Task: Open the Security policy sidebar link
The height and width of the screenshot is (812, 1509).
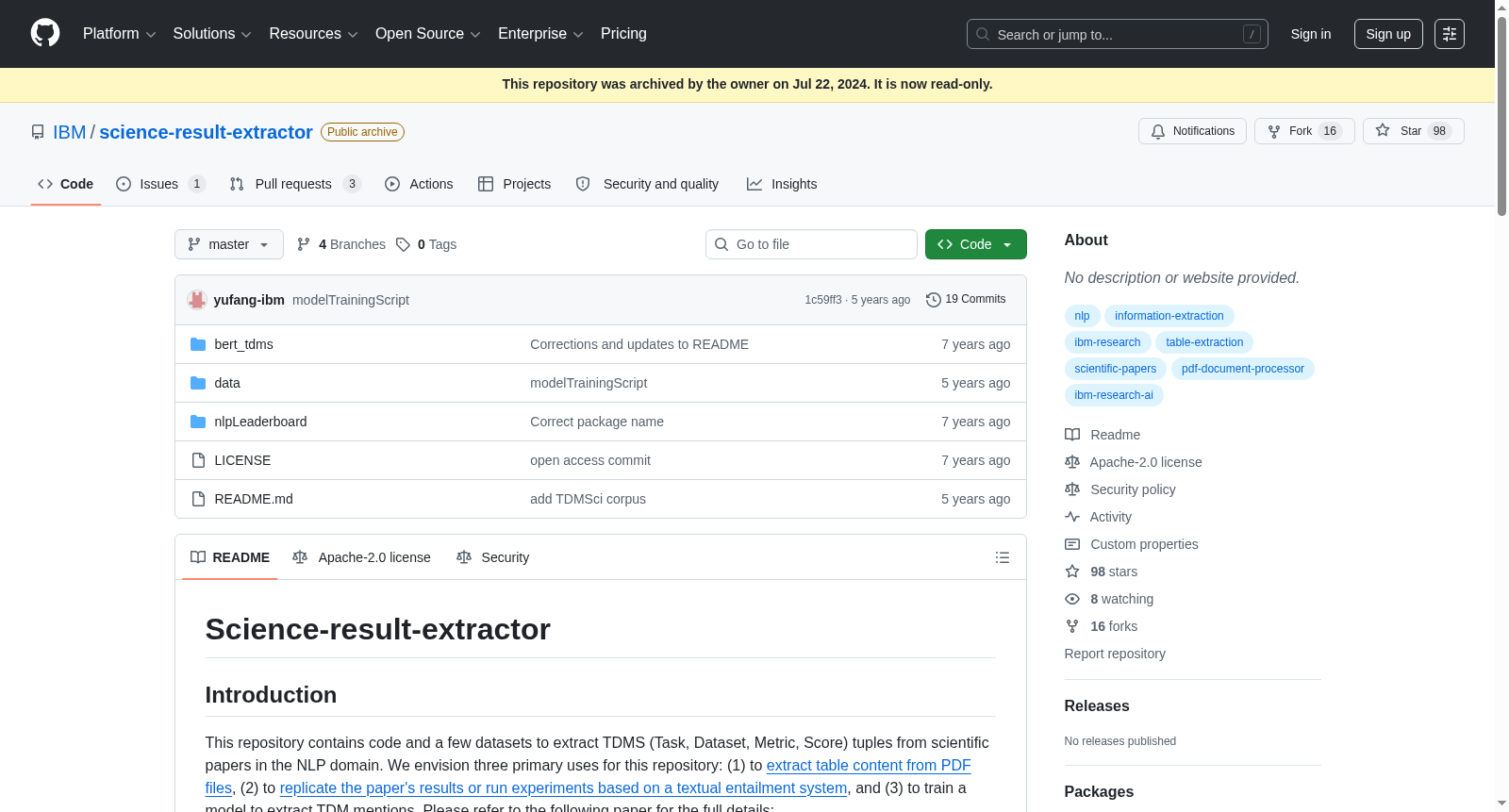Action: point(1133,489)
